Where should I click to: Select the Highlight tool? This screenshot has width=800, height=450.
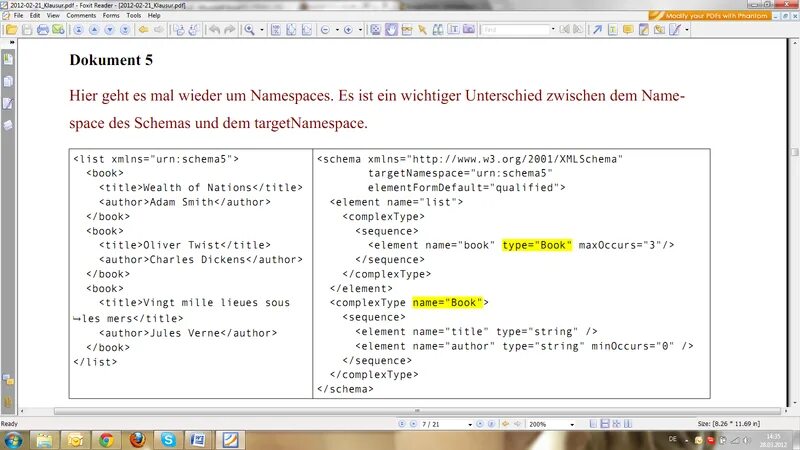[644, 30]
